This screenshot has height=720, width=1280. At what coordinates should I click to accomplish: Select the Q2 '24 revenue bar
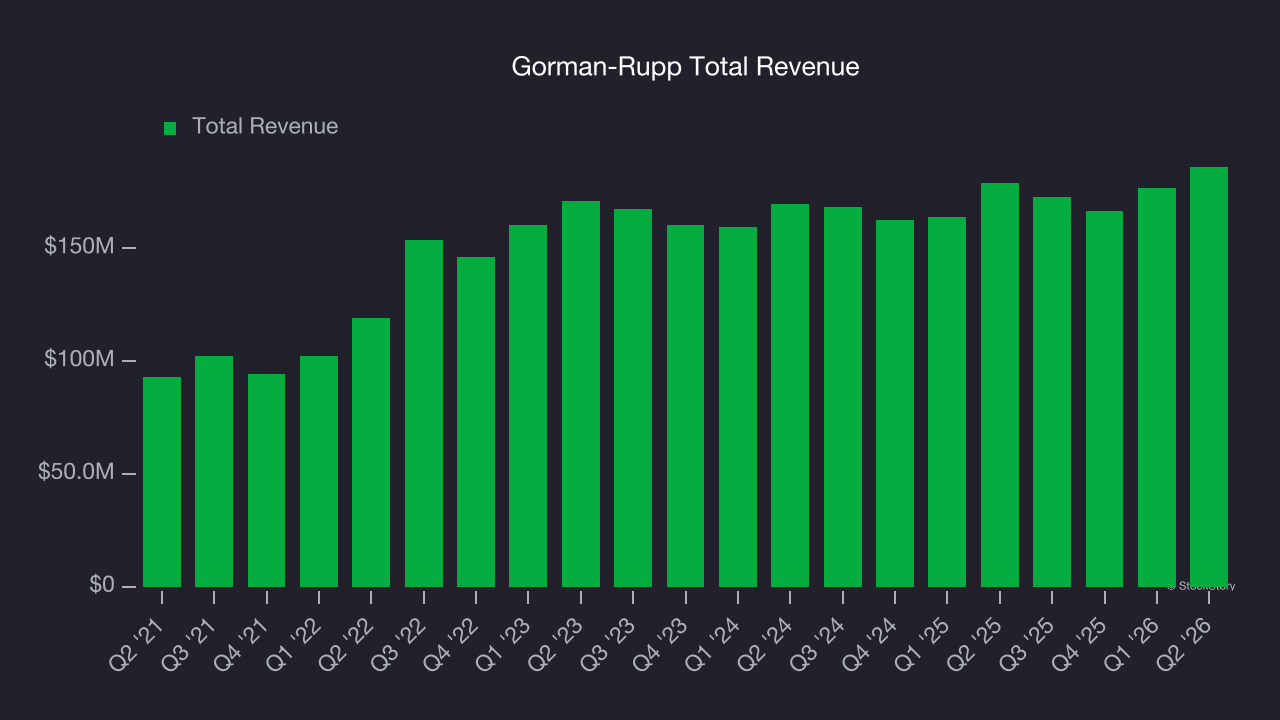pyautogui.click(x=790, y=395)
